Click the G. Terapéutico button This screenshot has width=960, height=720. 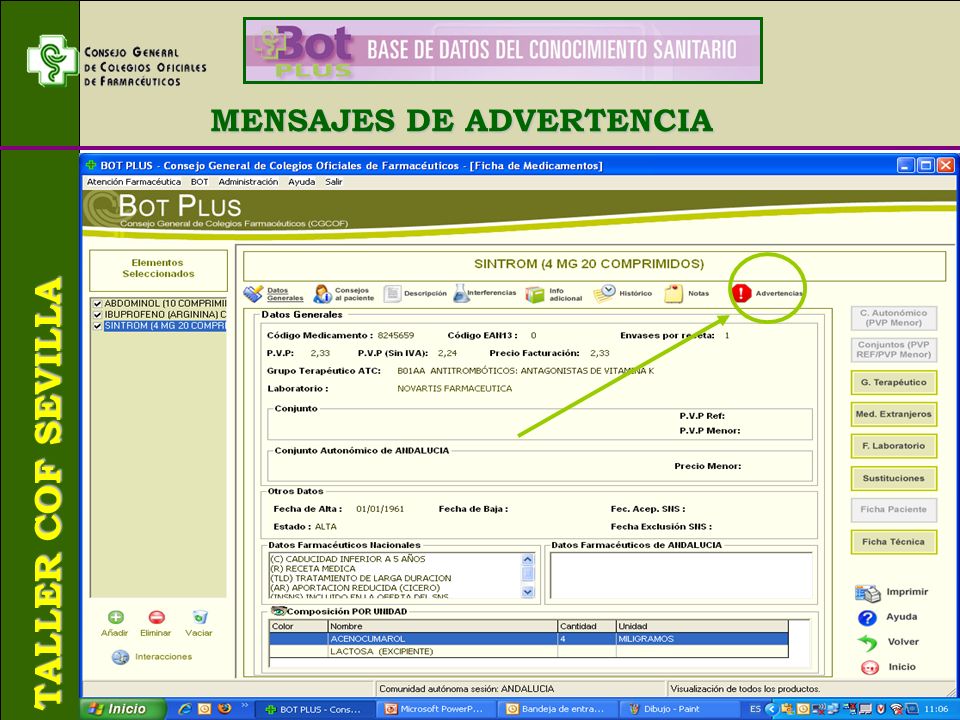click(x=893, y=383)
